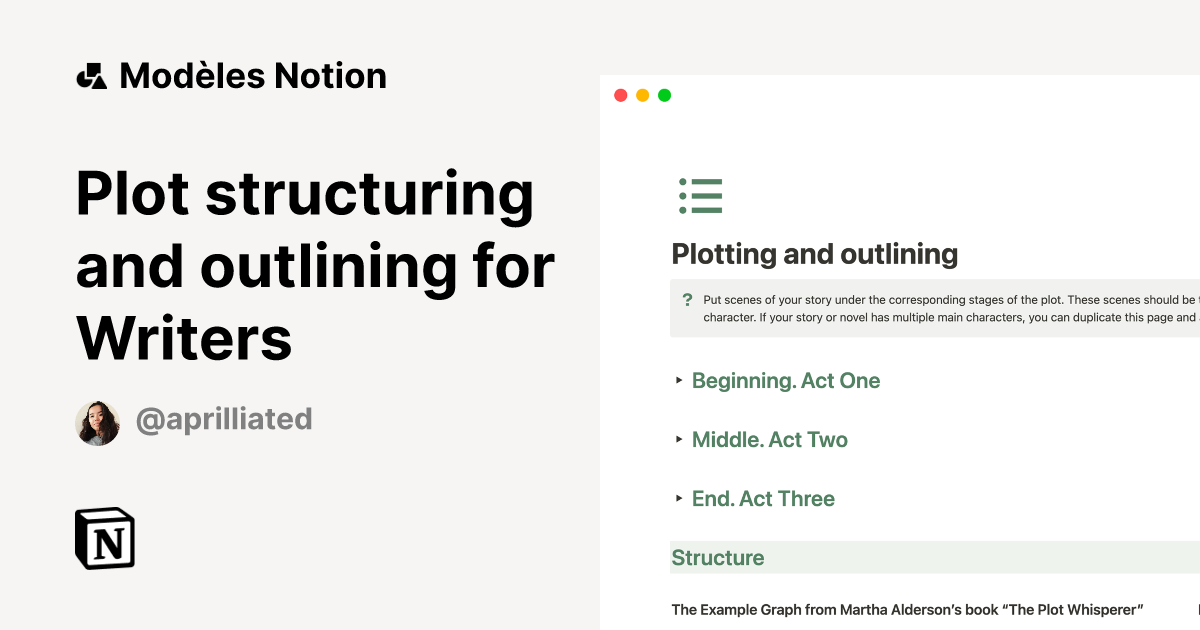
Task: Open the green list page icon
Action: coord(701,196)
